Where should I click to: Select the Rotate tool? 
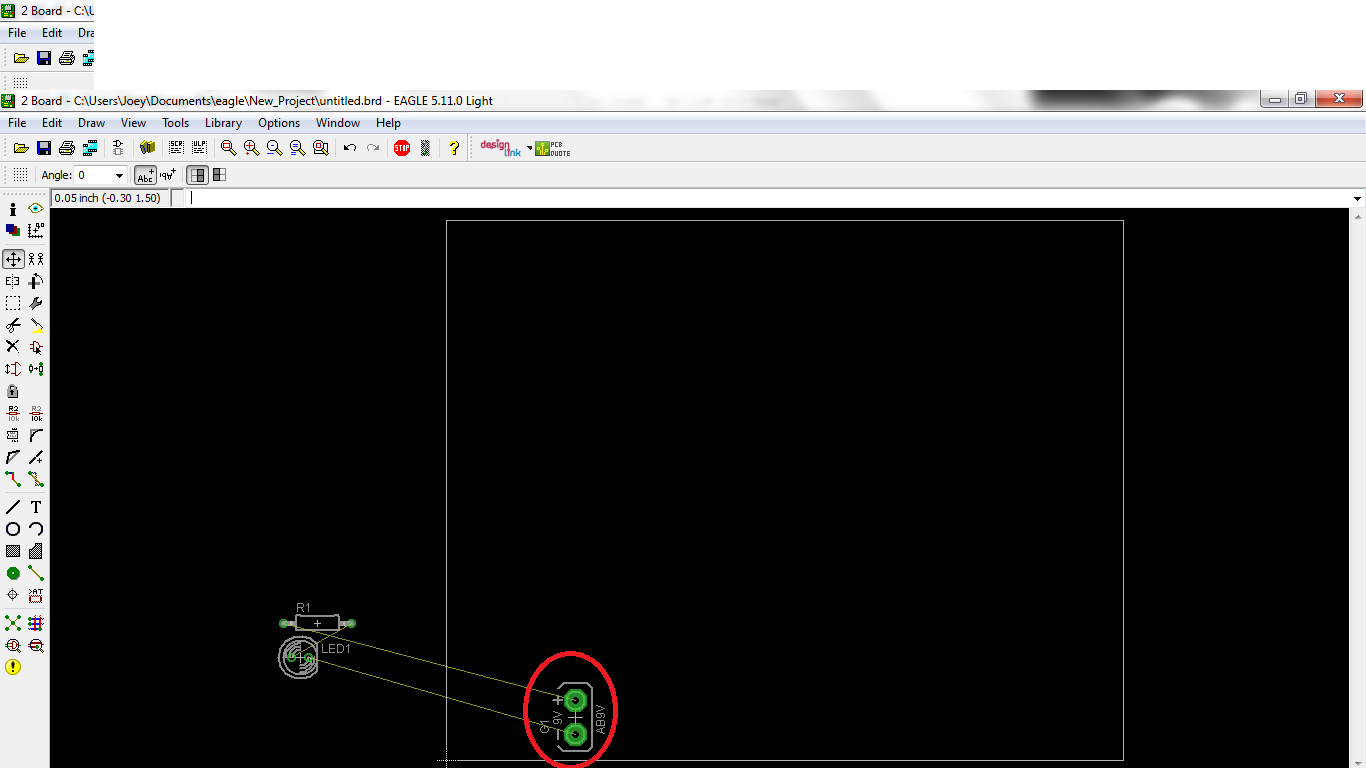coord(36,281)
